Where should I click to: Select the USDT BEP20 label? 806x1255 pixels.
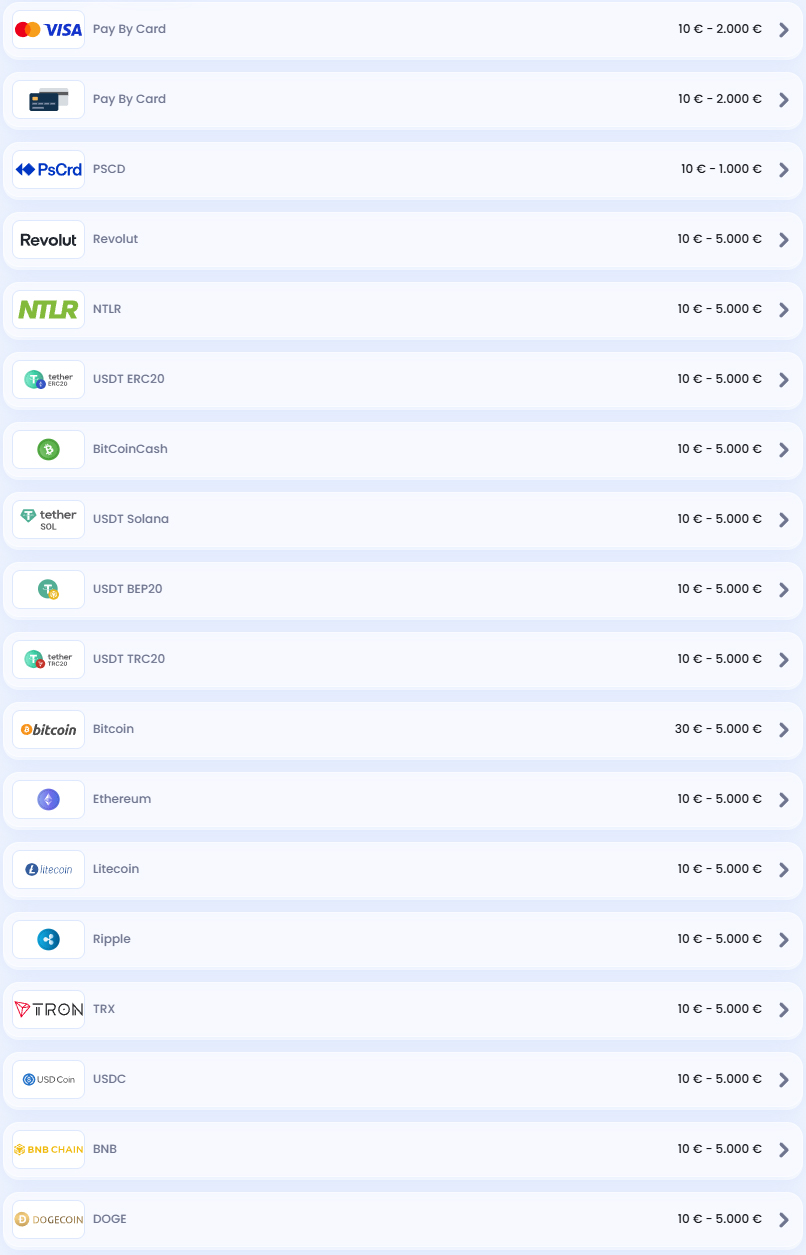tap(127, 589)
